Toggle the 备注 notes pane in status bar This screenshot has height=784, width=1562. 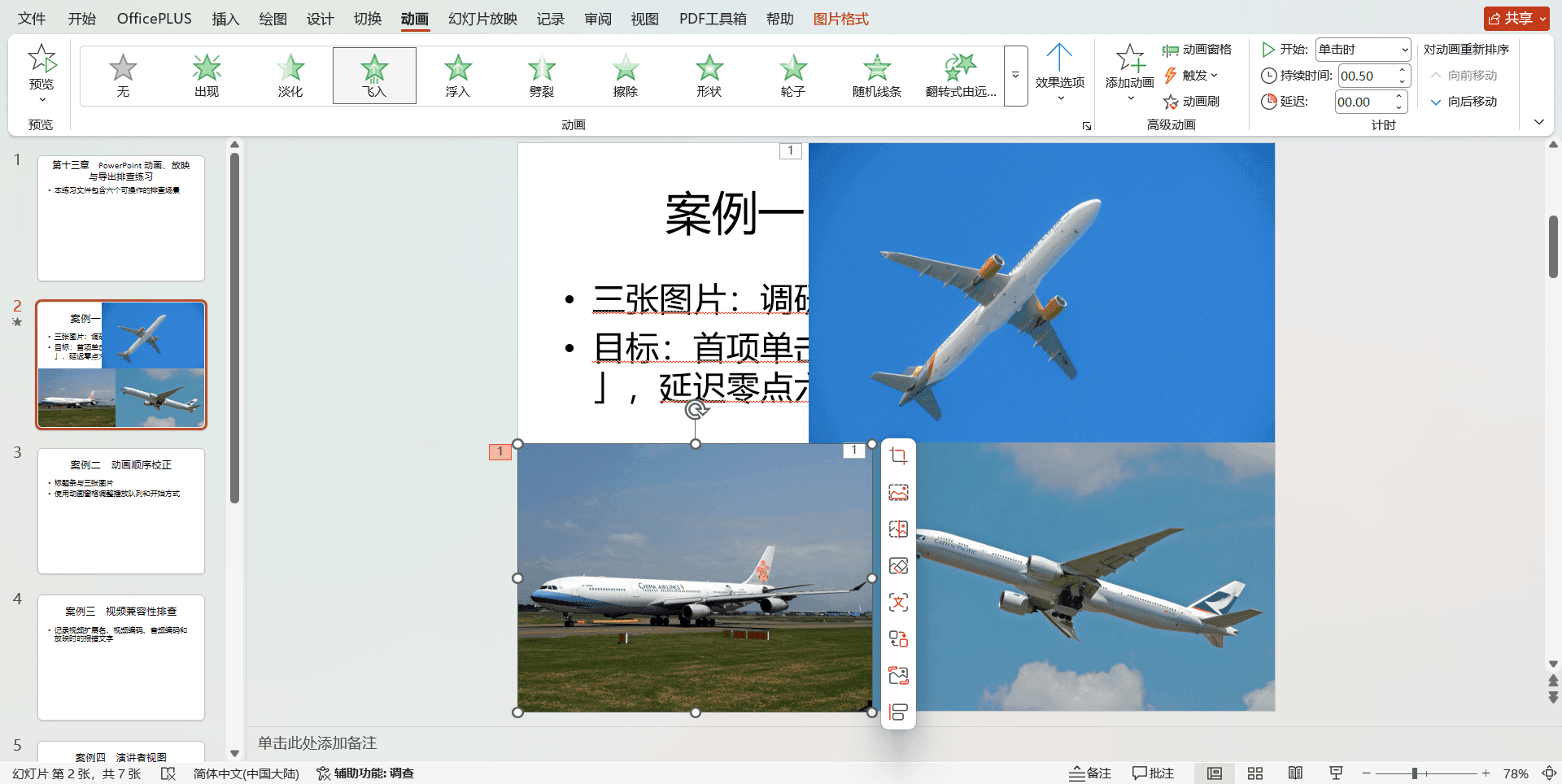[1090, 773]
